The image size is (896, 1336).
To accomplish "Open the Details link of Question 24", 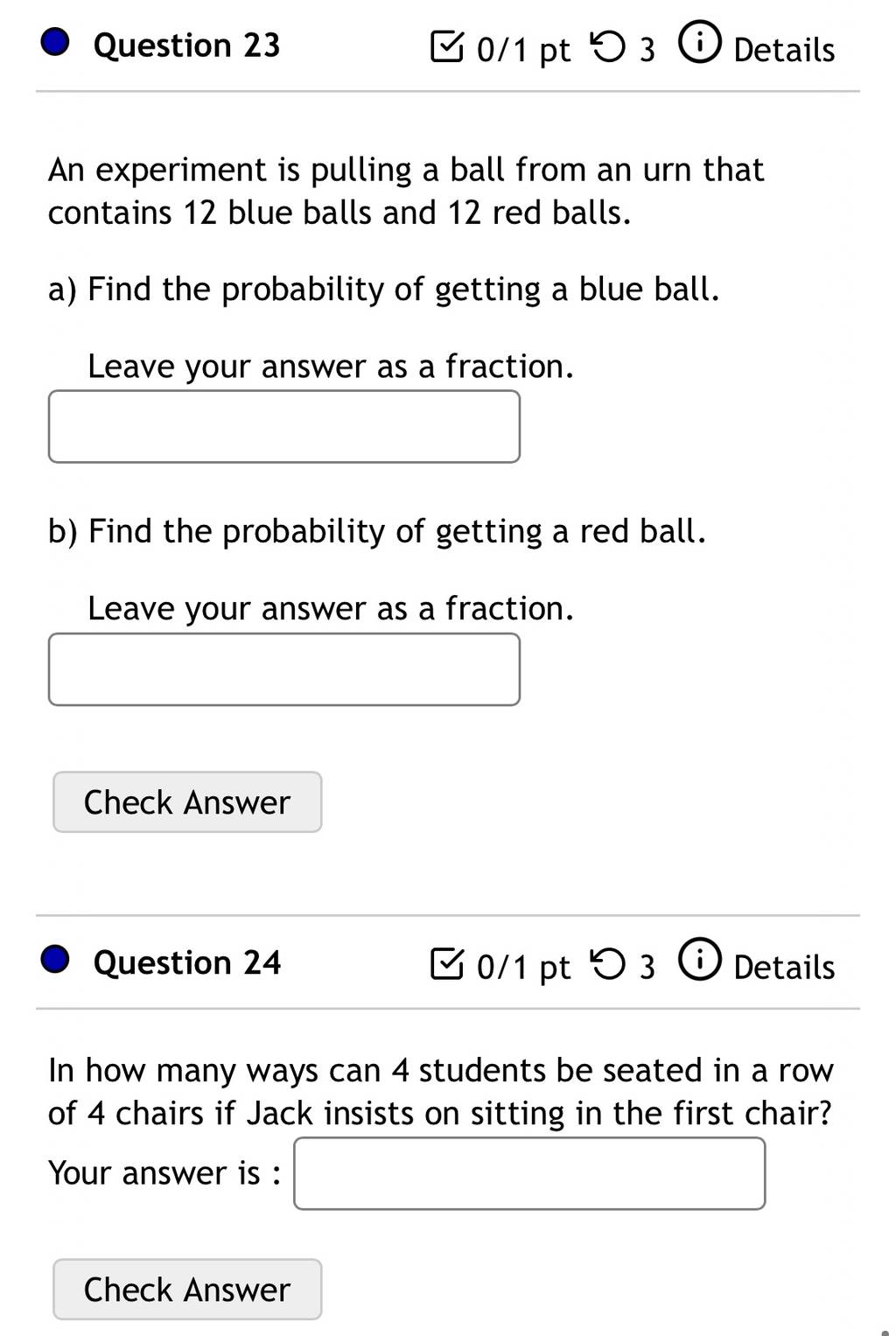I will 784,967.
